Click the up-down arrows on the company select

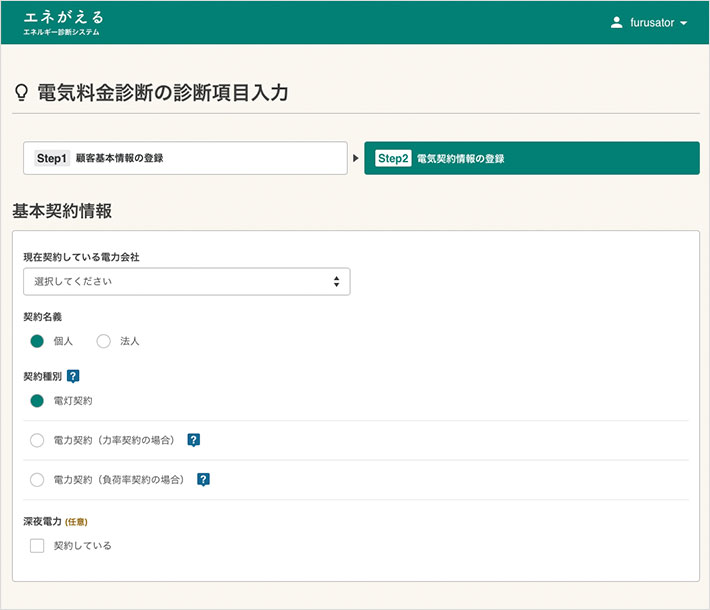pyautogui.click(x=336, y=282)
